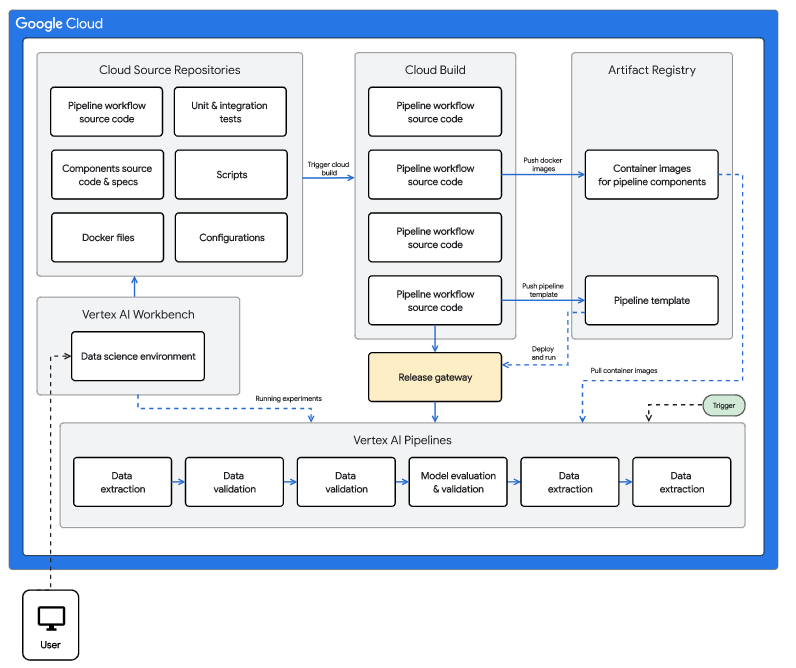Click the 'Push pipeline template' label

point(543,290)
